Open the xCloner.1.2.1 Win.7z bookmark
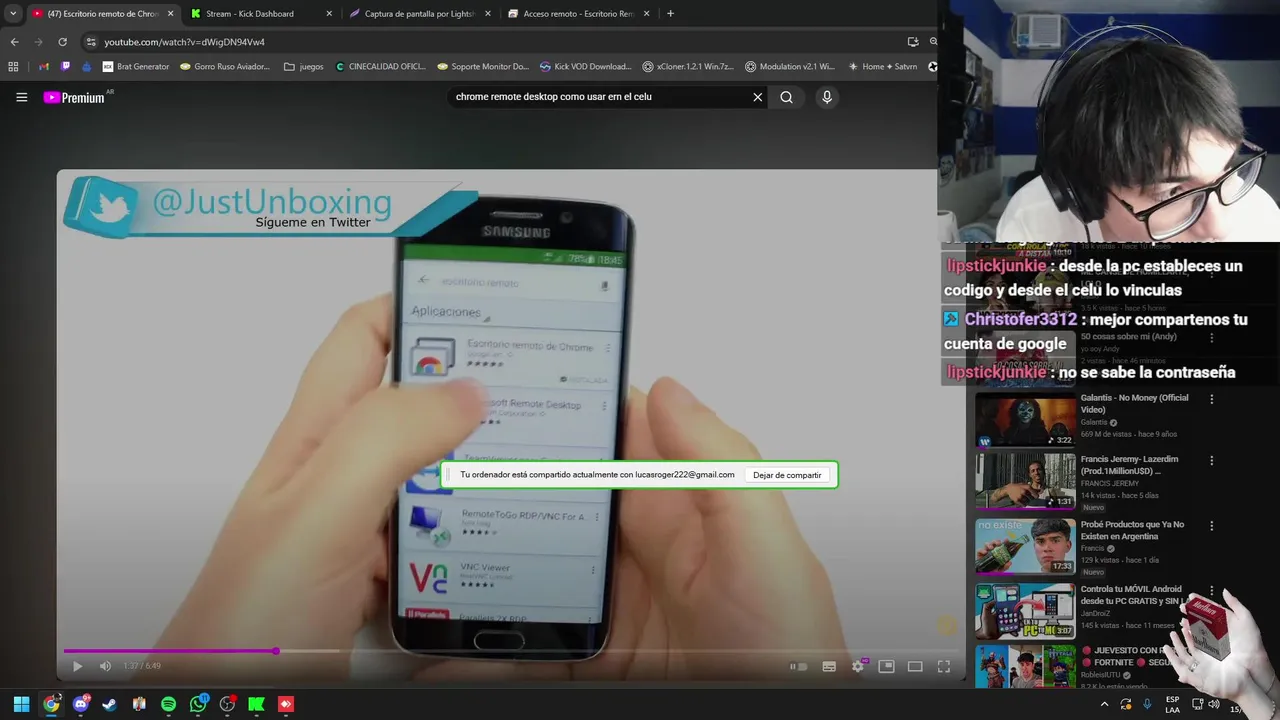Image resolution: width=1280 pixels, height=720 pixels. (x=688, y=67)
